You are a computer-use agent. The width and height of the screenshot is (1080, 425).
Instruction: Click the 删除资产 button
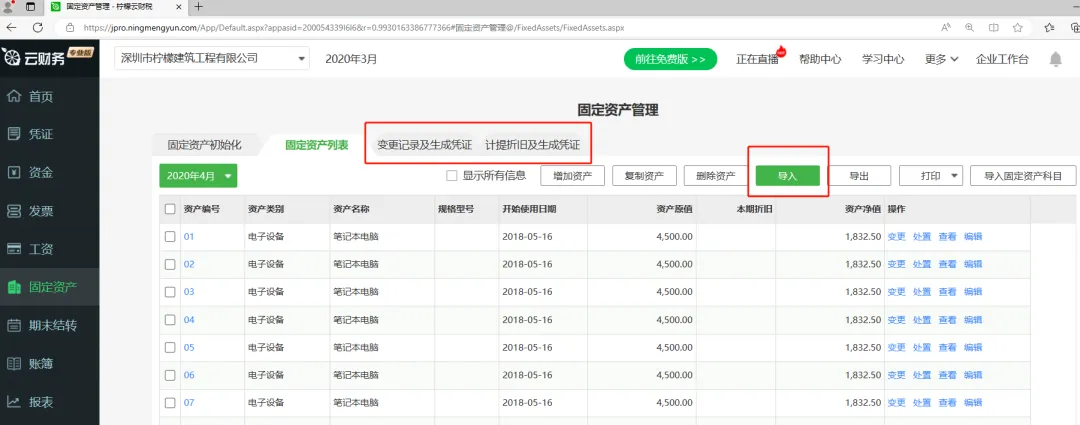[x=716, y=176]
